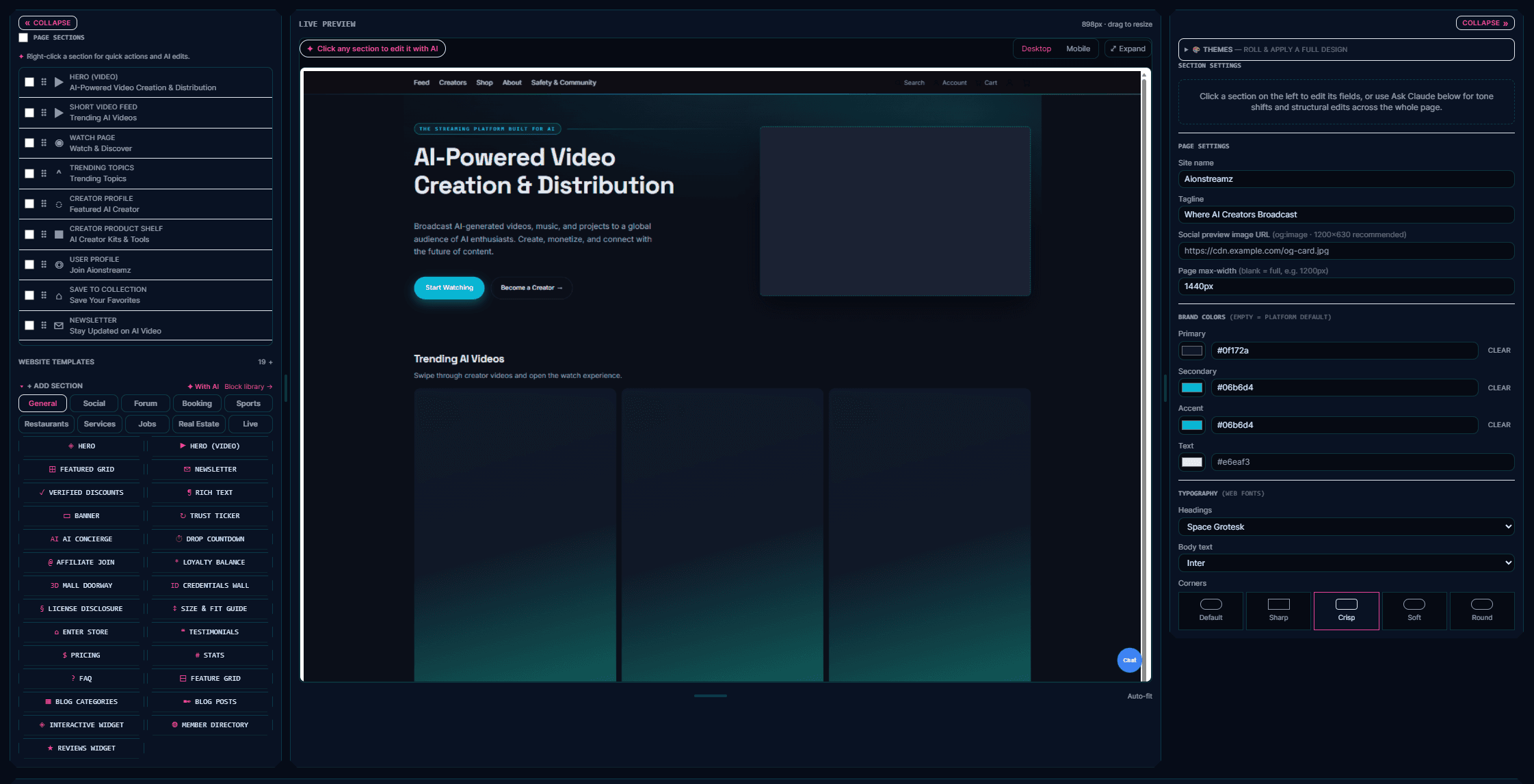Click the Trending Topics section icon
The width and height of the screenshot is (1534, 784).
(59, 172)
